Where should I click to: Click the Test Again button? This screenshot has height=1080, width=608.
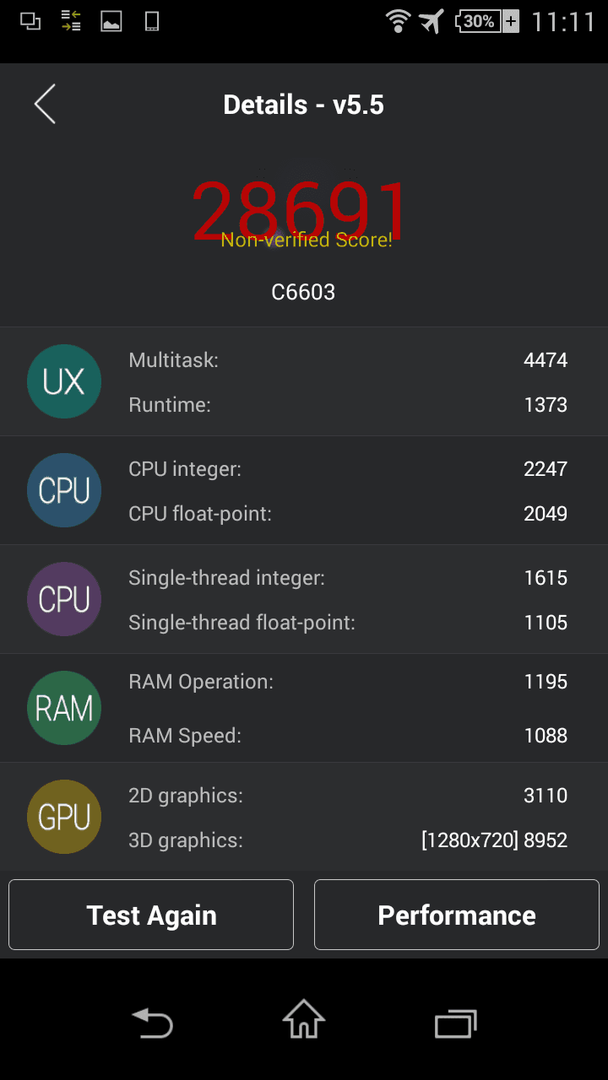(151, 915)
